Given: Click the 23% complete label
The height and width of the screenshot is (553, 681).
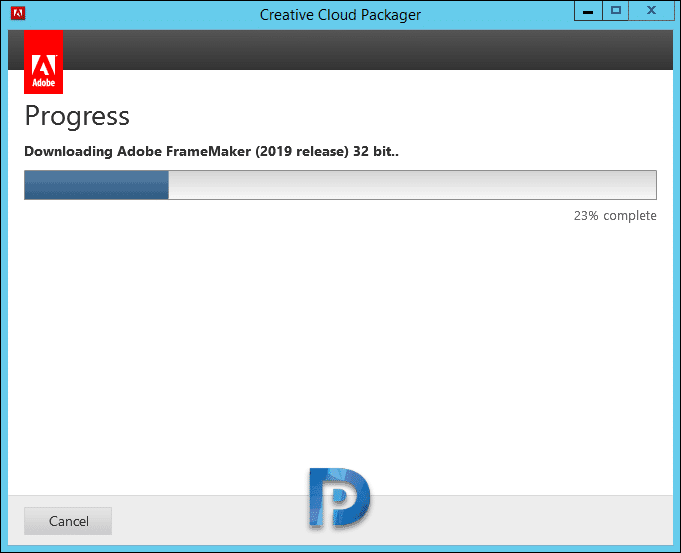Looking at the screenshot, I should tap(615, 215).
